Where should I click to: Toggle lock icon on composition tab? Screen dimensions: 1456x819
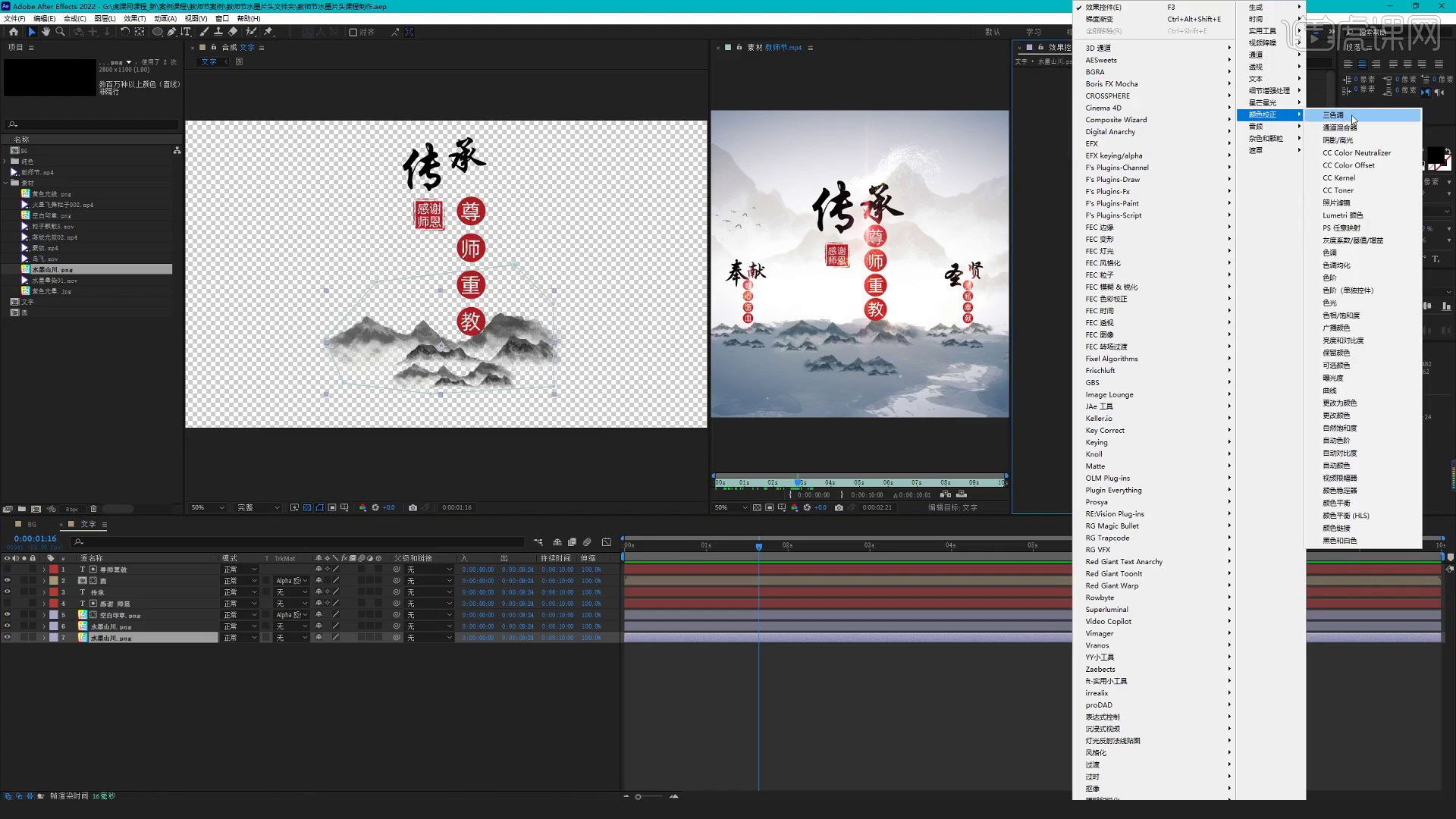(x=214, y=47)
